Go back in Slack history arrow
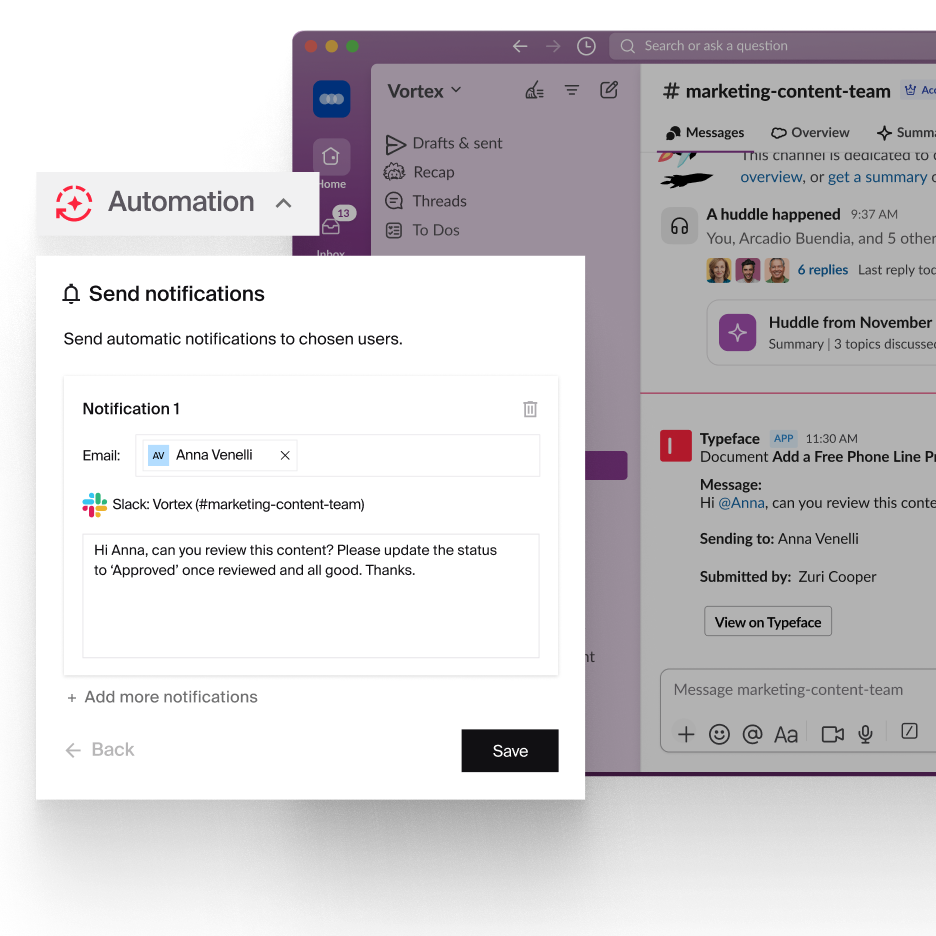The image size is (936, 936). point(520,46)
